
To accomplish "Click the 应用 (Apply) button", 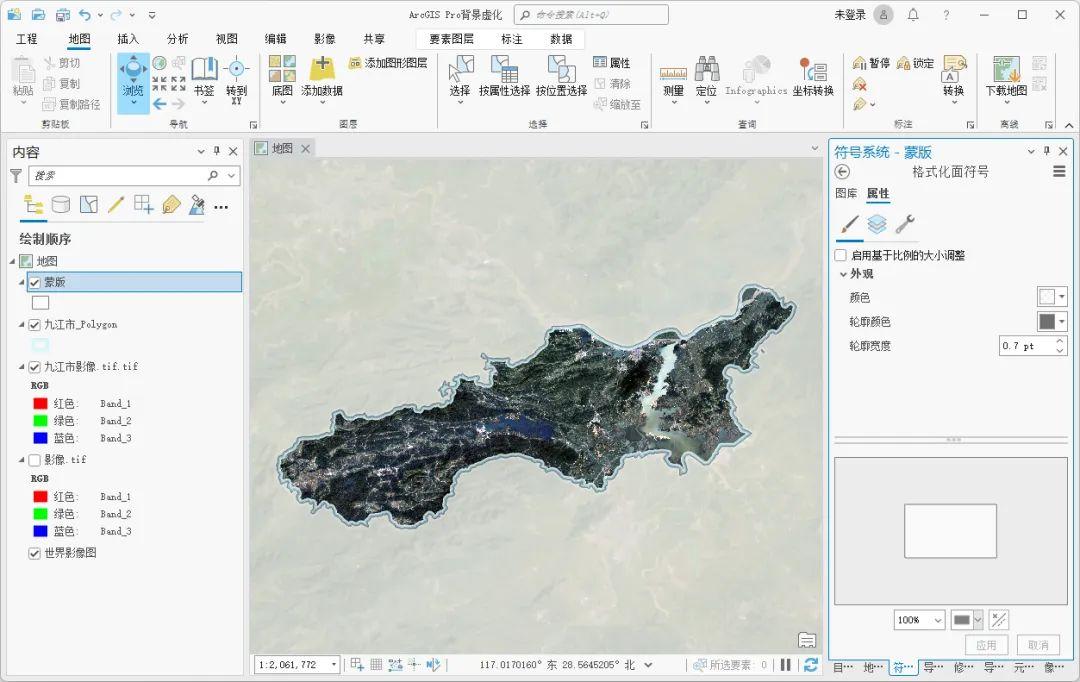I will click(x=987, y=645).
